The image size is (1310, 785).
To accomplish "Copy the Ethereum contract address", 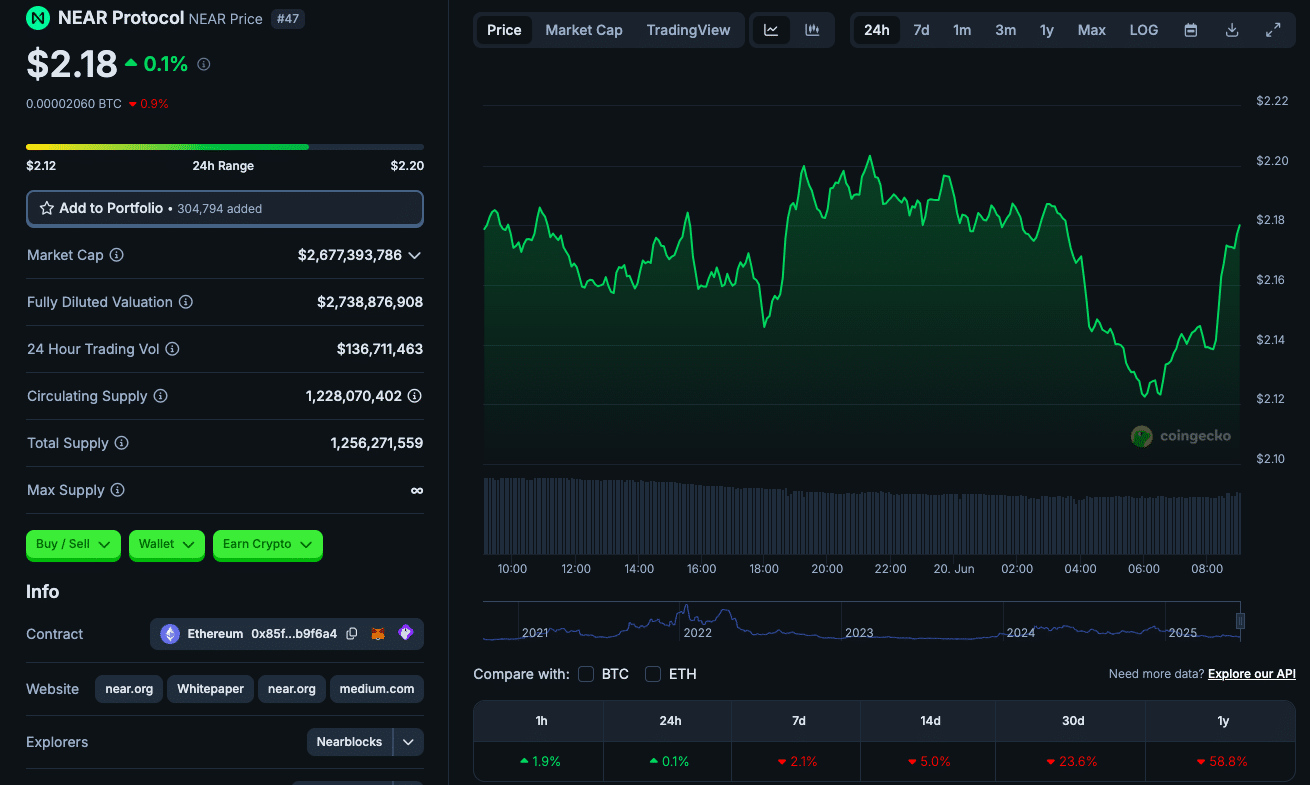I will pyautogui.click(x=352, y=634).
